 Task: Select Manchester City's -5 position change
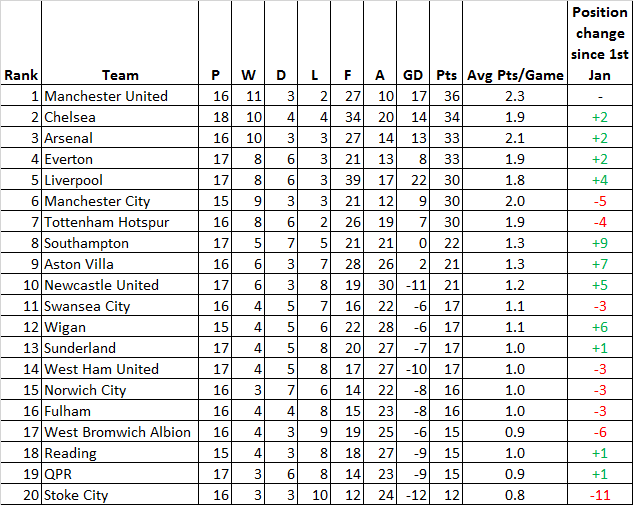point(599,201)
